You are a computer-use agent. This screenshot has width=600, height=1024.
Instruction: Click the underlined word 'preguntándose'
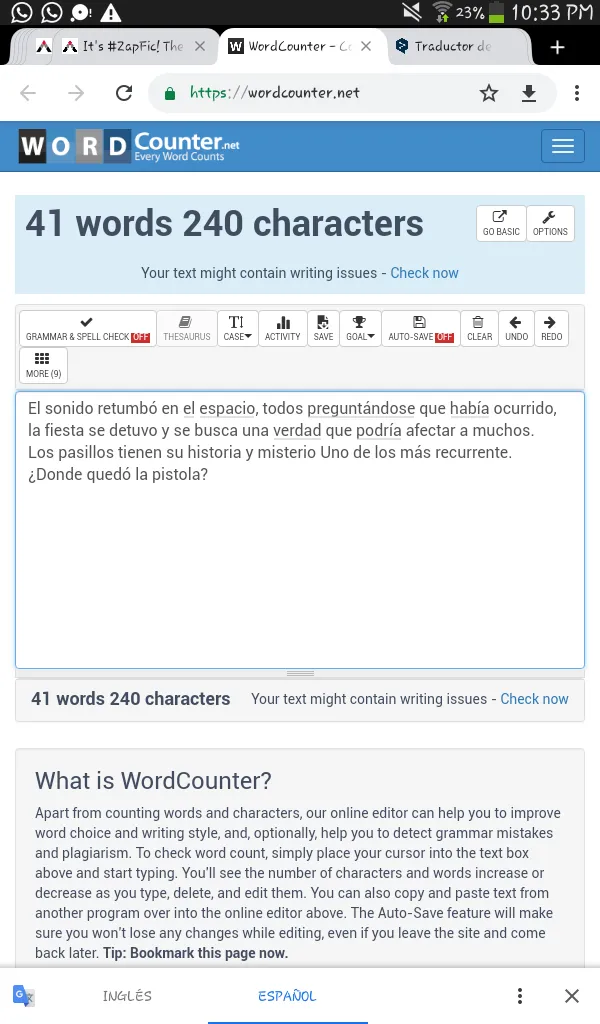[361, 409]
